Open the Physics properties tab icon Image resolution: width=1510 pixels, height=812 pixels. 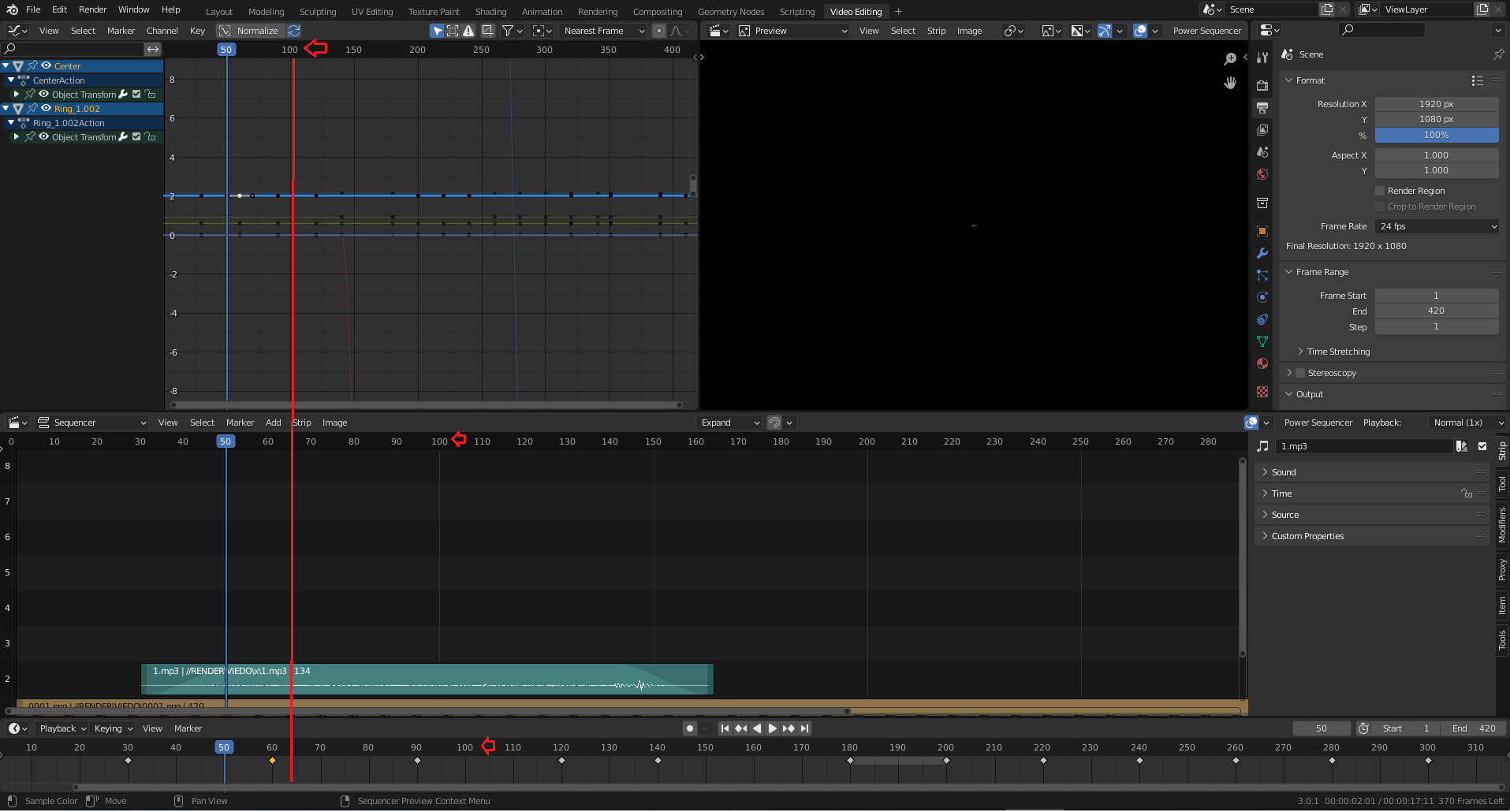[x=1262, y=297]
